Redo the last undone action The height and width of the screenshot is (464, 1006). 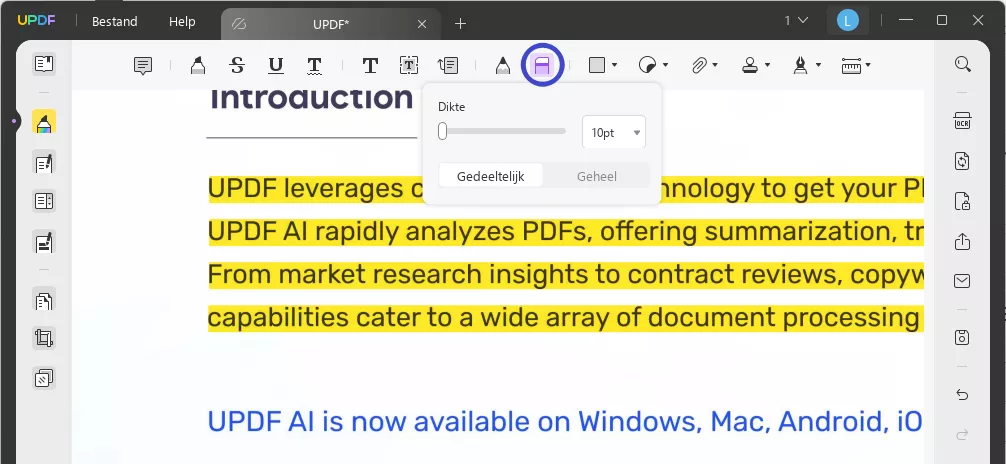[x=962, y=435]
